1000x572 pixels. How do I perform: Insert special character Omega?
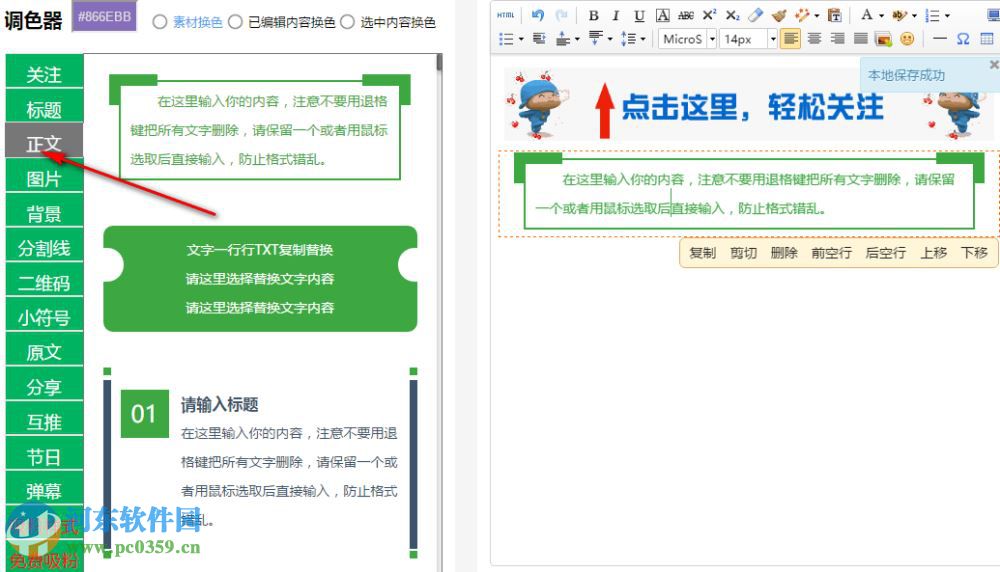pyautogui.click(x=963, y=39)
